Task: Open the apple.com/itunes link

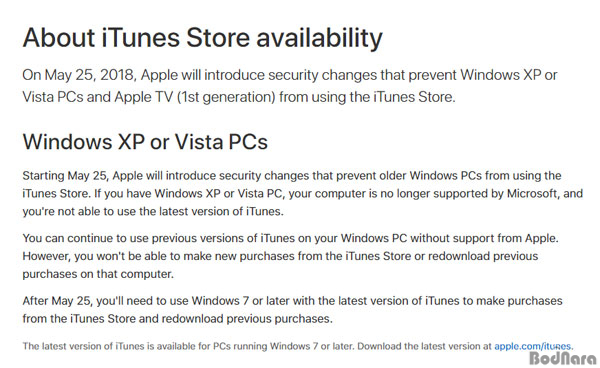Action: point(534,347)
